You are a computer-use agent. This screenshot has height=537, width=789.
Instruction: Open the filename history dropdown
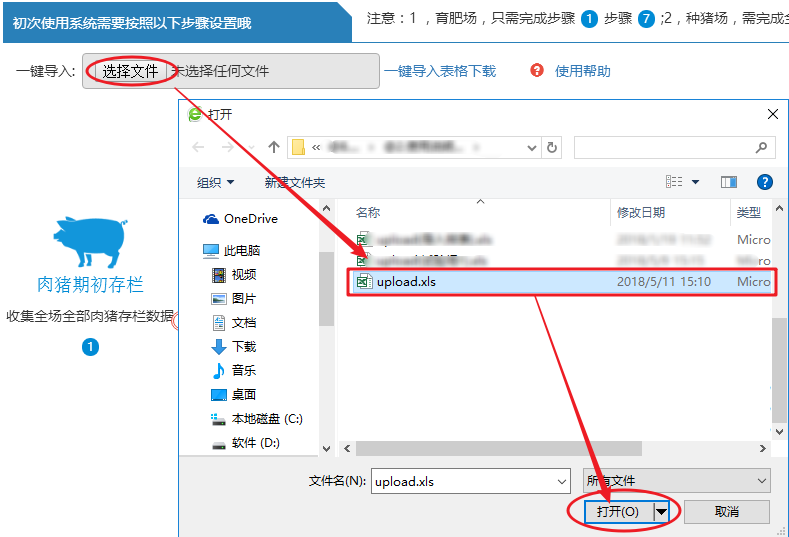click(561, 481)
